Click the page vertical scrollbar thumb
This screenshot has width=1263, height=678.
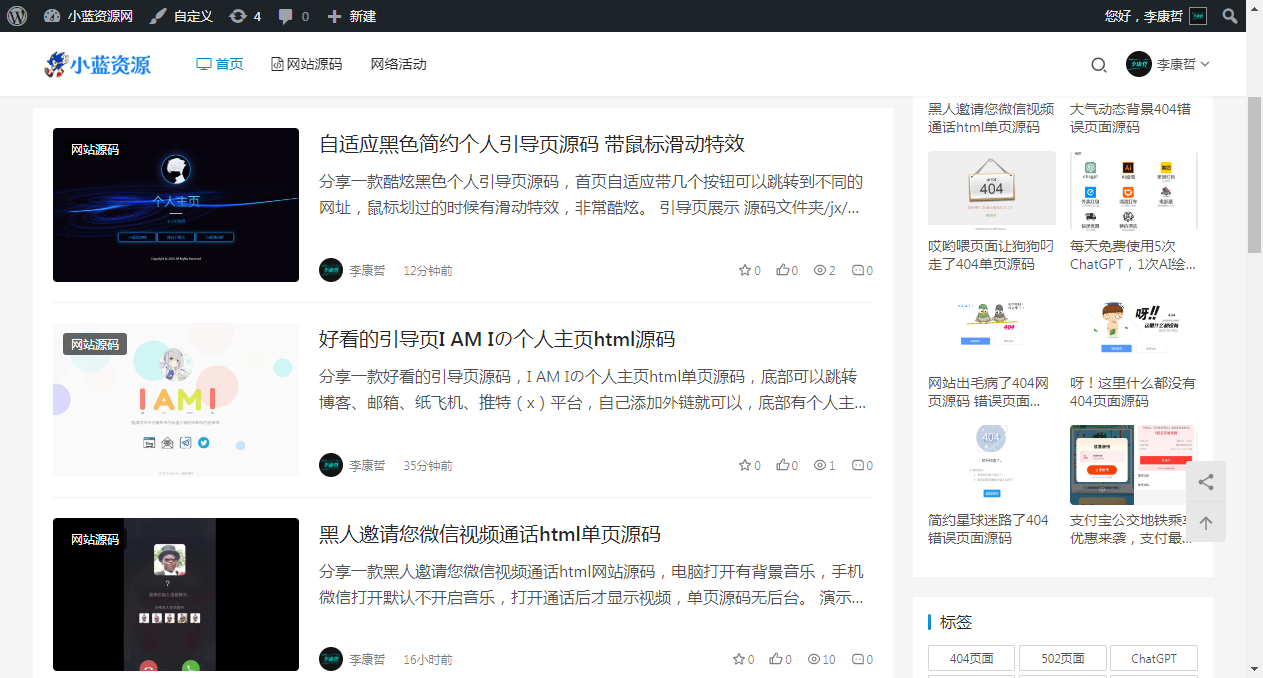pyautogui.click(x=1254, y=175)
